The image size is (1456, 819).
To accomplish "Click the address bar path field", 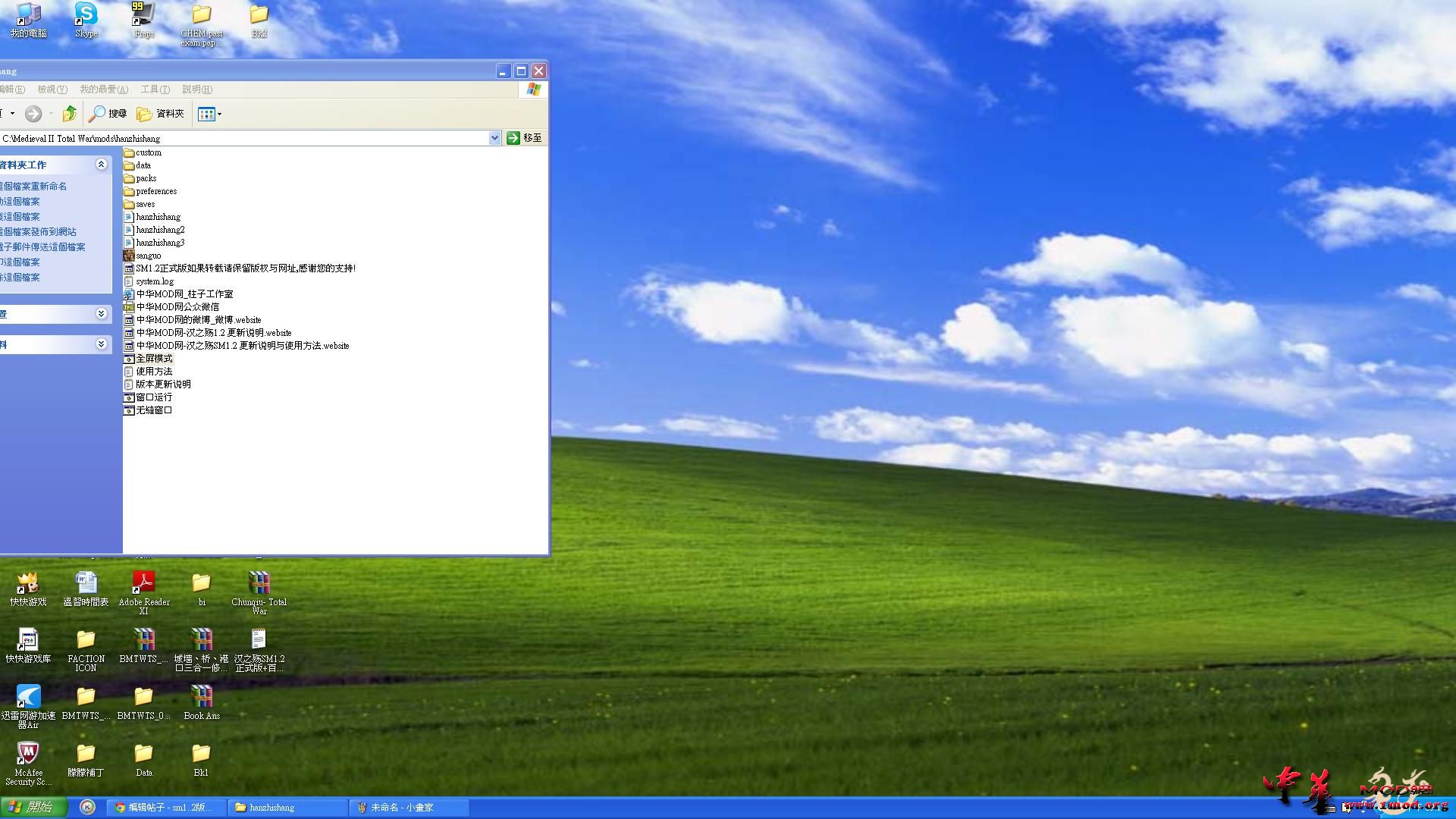I will click(x=243, y=139).
